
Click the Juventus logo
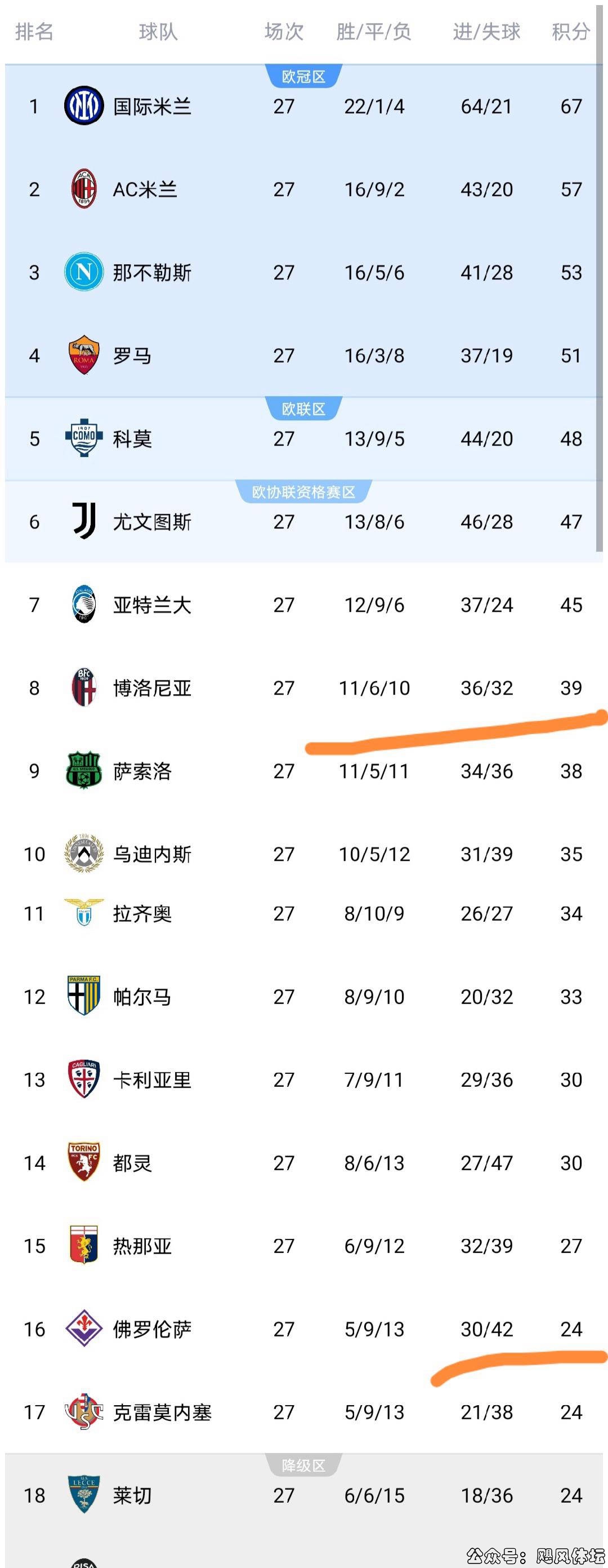point(83,521)
